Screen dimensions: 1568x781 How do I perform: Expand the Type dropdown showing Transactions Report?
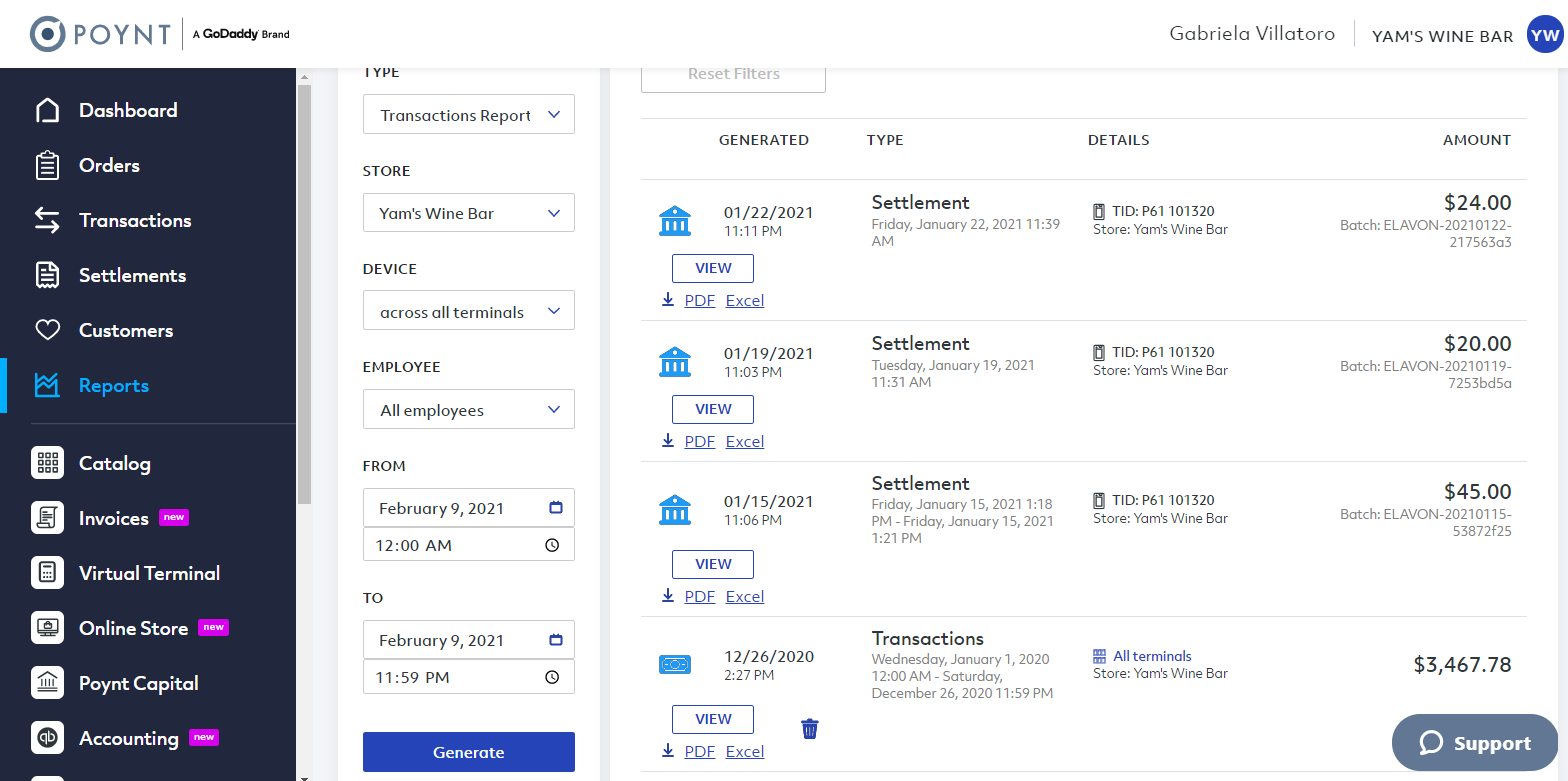(x=469, y=114)
